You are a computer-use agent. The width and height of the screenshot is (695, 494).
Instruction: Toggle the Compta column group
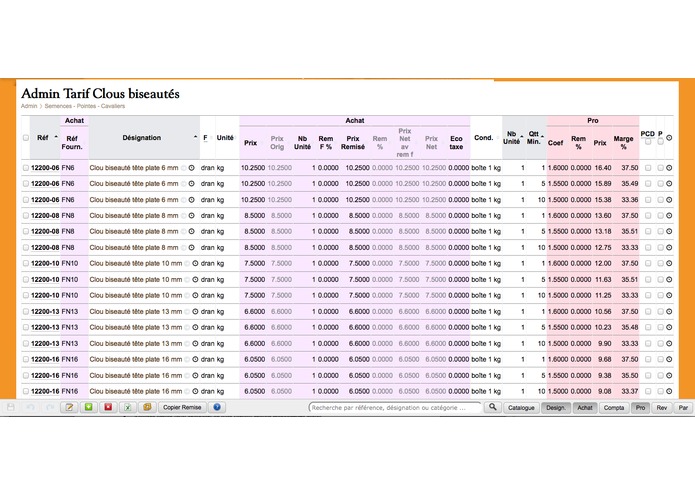tap(613, 408)
